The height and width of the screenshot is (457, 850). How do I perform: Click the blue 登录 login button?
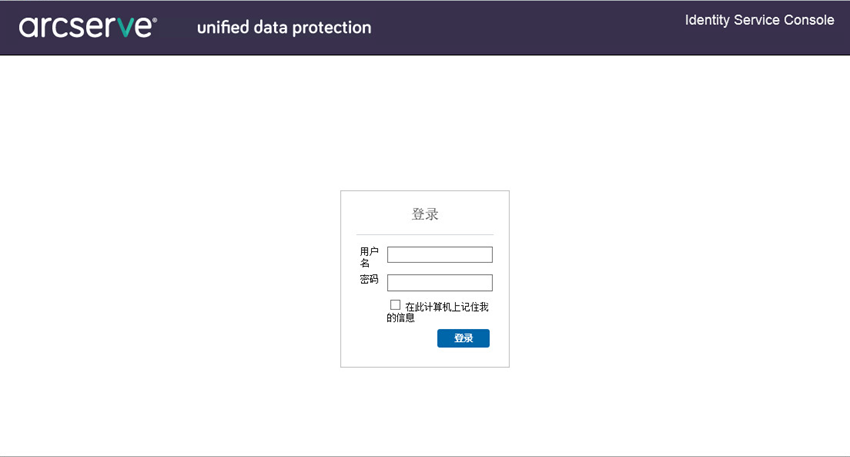tap(463, 338)
